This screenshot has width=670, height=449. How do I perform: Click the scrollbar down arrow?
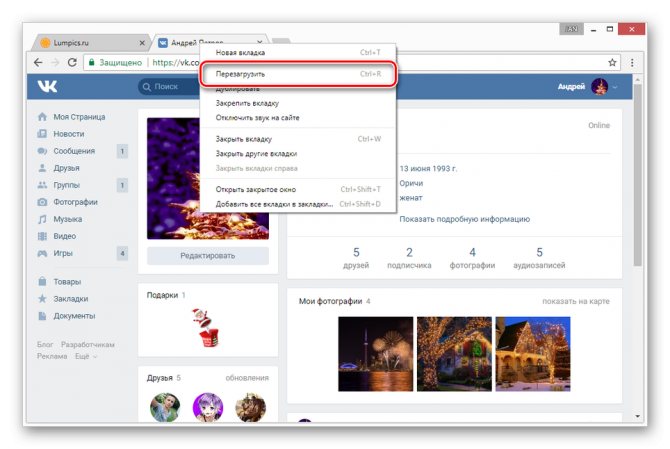(x=638, y=416)
